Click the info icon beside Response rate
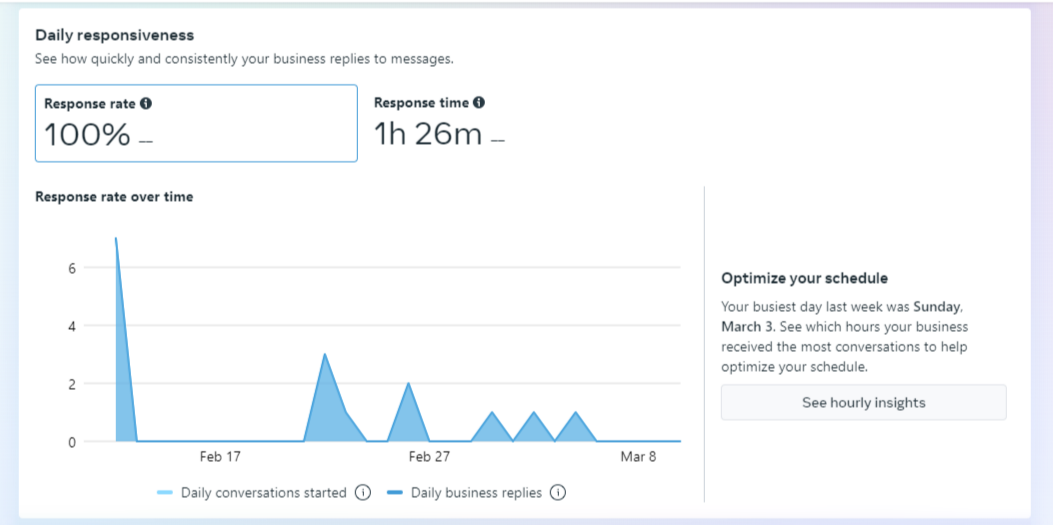 coord(146,104)
